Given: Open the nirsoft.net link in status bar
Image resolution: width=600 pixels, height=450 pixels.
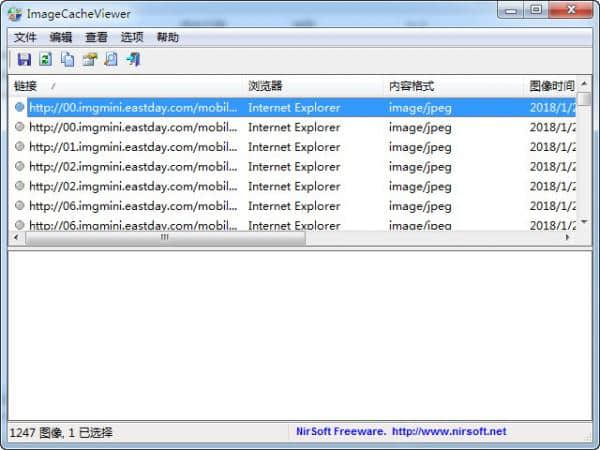Looking at the screenshot, I should [x=449, y=432].
